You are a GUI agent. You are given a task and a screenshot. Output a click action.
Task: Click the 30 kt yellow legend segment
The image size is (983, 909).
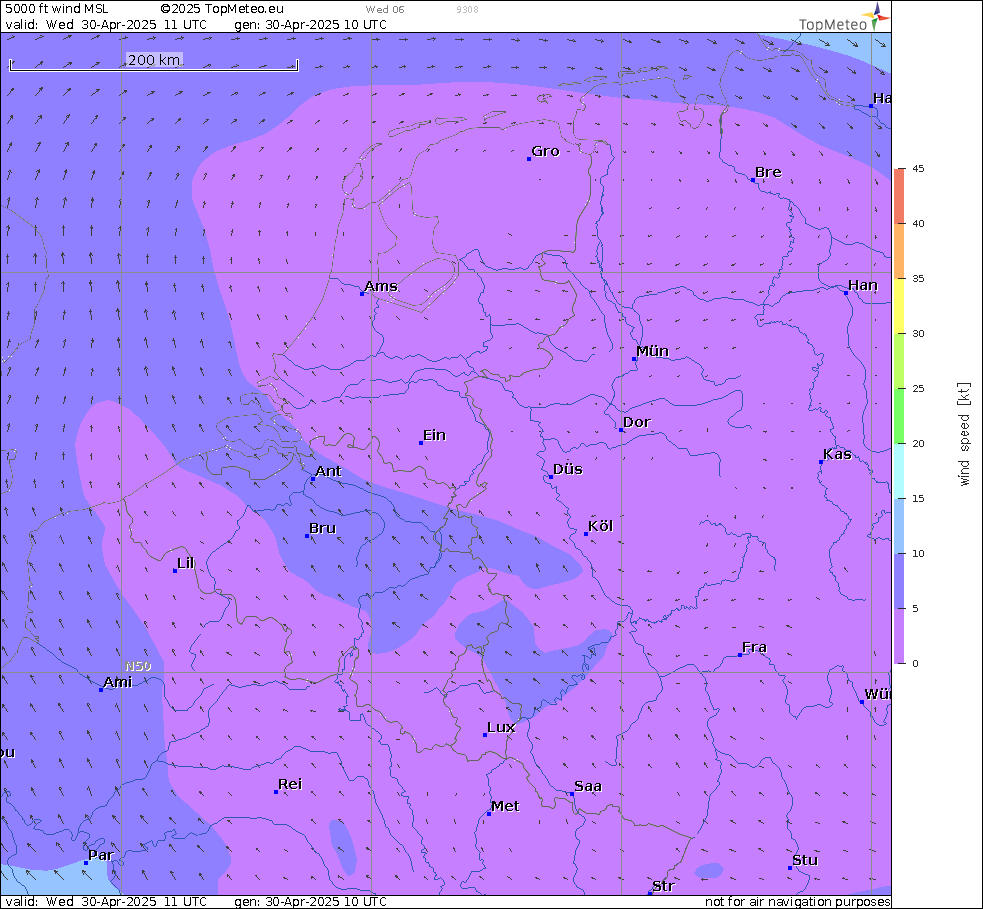(900, 307)
